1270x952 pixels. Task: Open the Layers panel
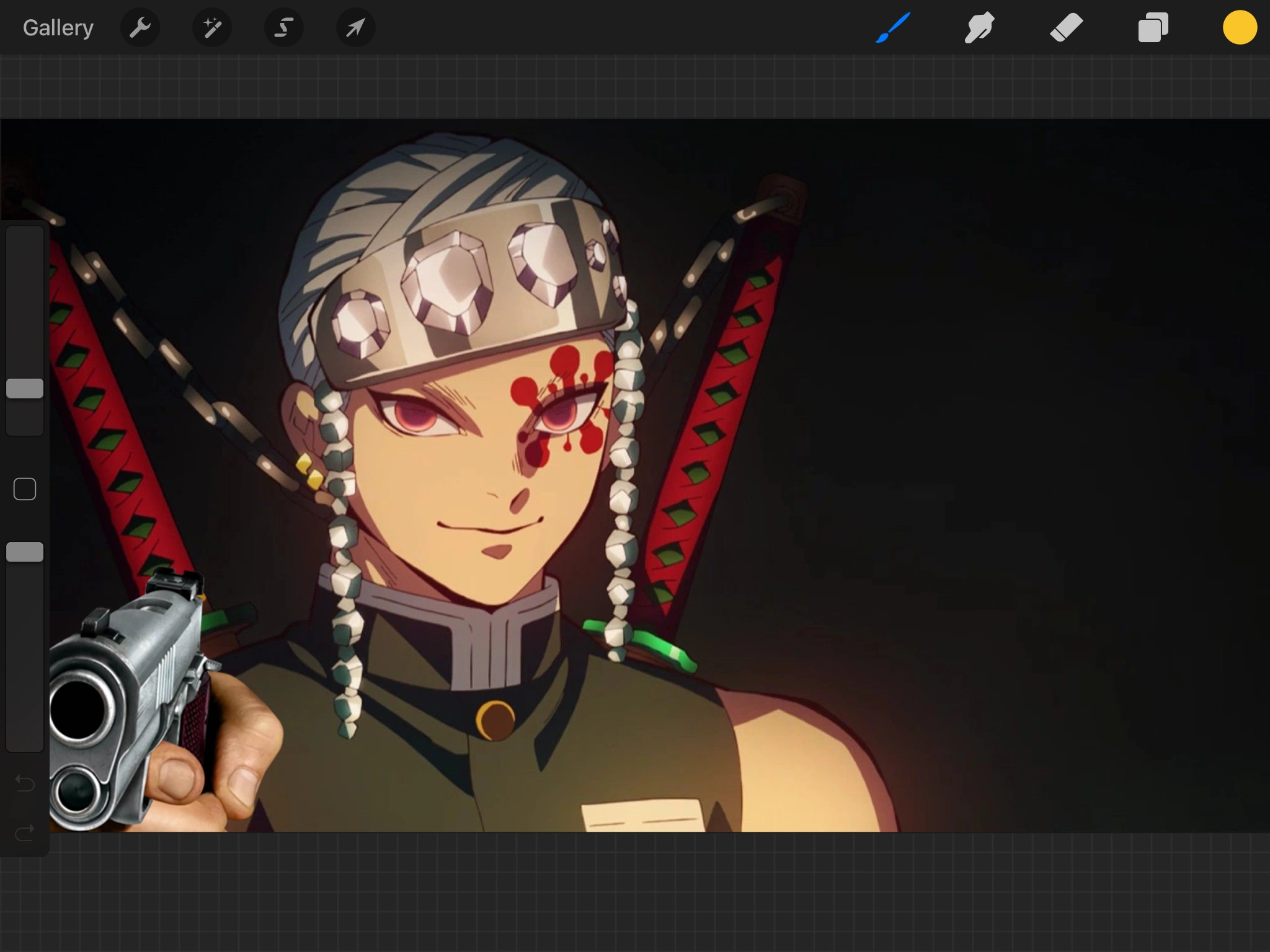click(x=1153, y=28)
